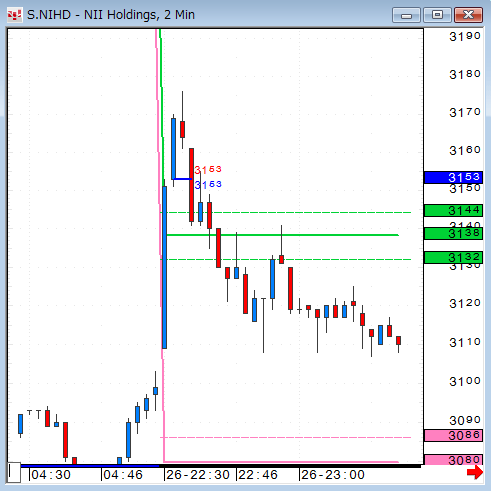Click the dashed pink 3086 line
Image resolution: width=491 pixels, height=491 pixels.
tap(285, 437)
